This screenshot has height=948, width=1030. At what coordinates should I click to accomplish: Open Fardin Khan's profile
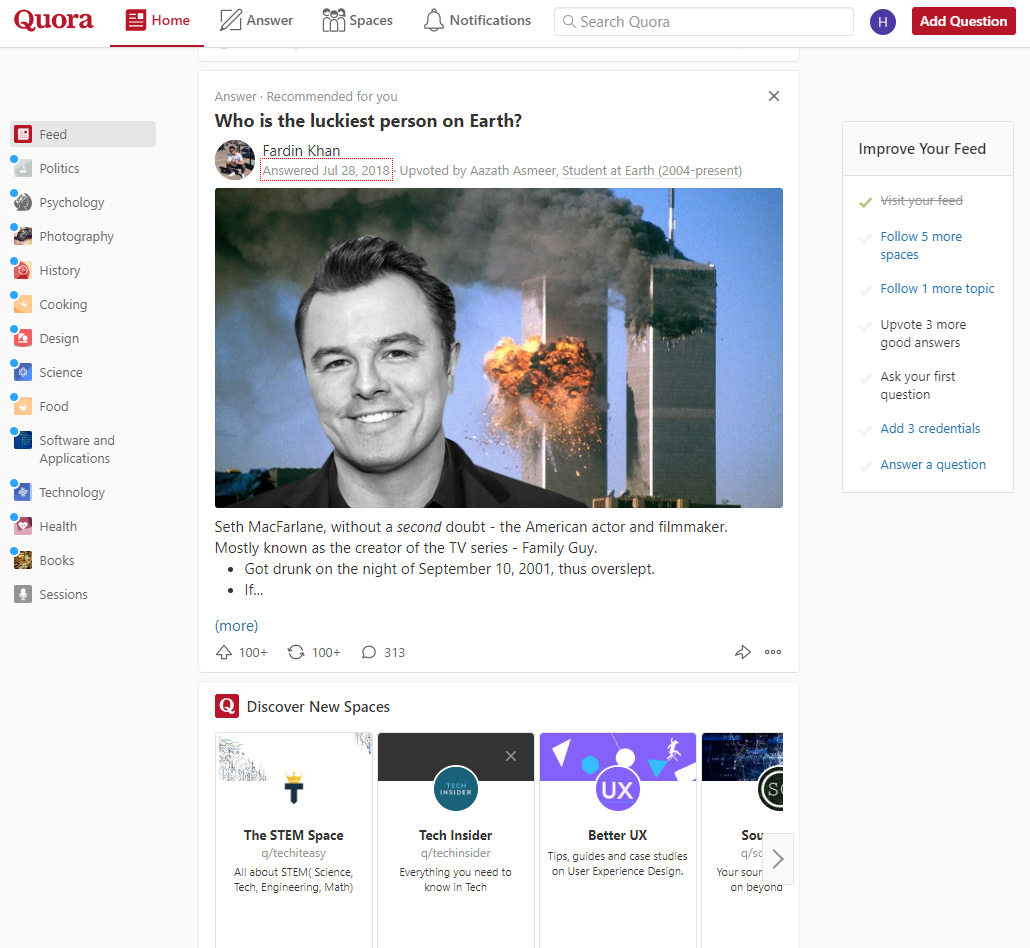(301, 151)
